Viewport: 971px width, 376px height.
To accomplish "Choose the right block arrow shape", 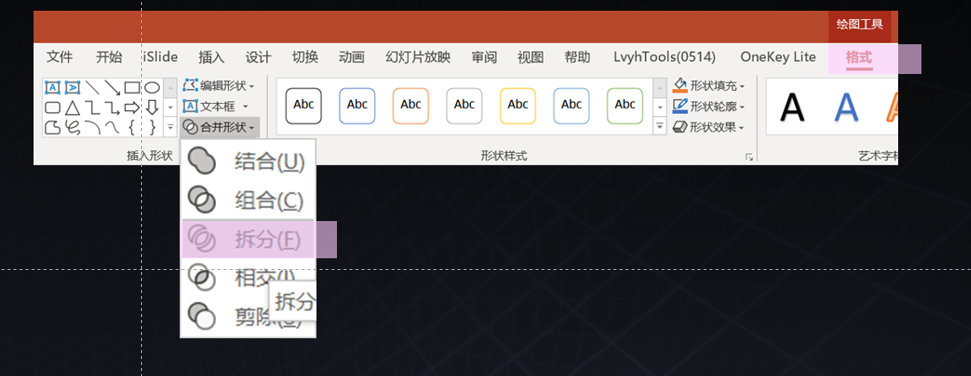I will click(132, 108).
